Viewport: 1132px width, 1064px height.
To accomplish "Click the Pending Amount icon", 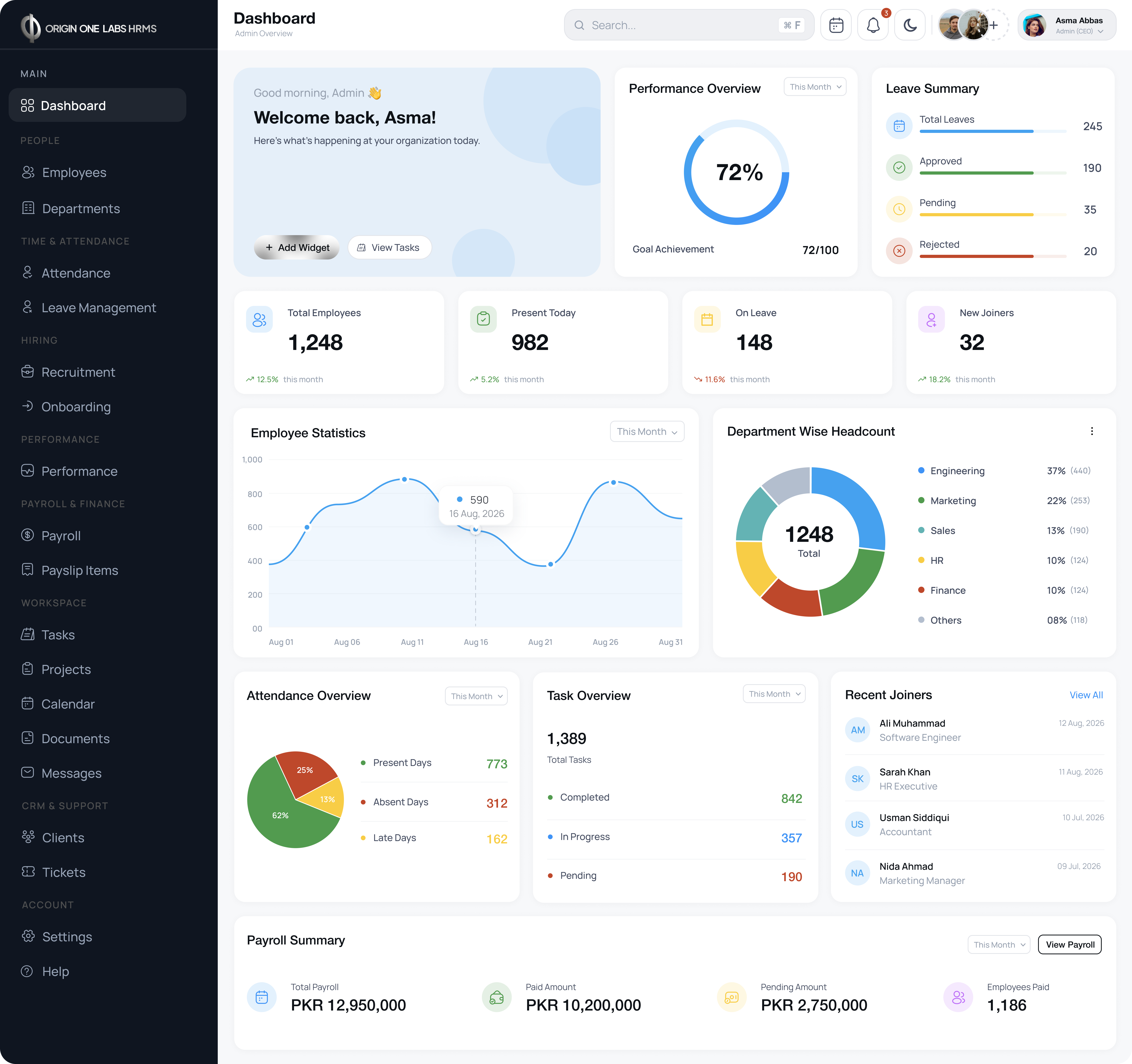I will pos(732,997).
